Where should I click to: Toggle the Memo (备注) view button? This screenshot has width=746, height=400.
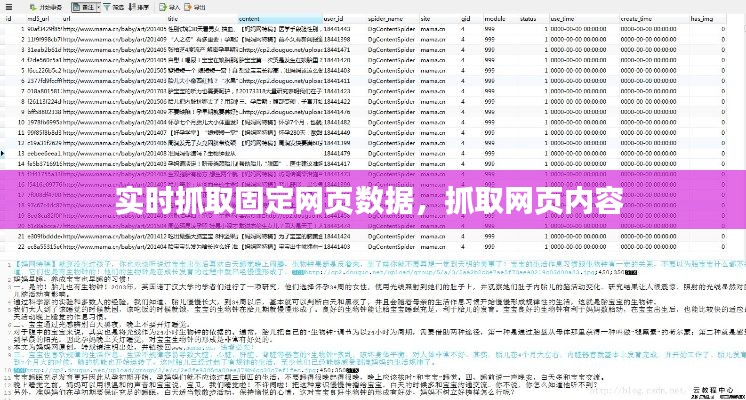pyautogui.click(x=88, y=6)
